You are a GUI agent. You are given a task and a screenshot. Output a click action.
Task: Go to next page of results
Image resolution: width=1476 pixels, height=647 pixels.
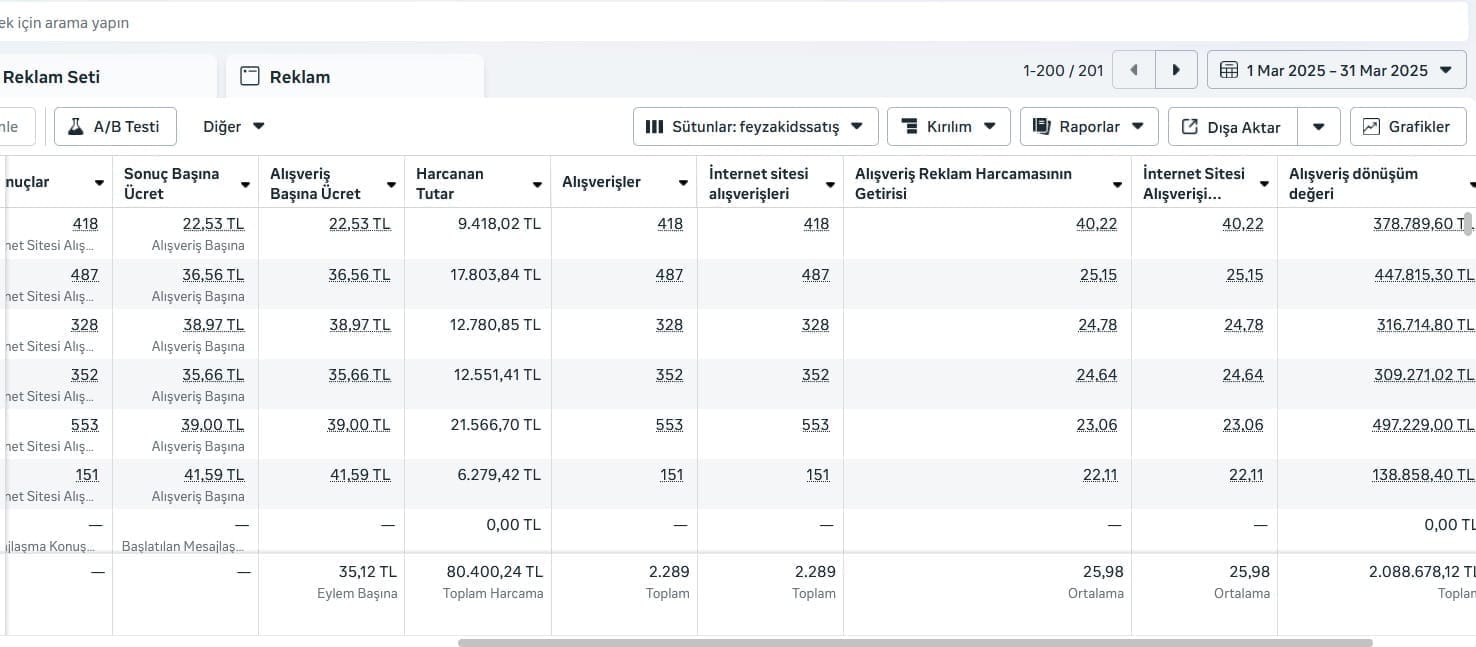pos(1176,70)
